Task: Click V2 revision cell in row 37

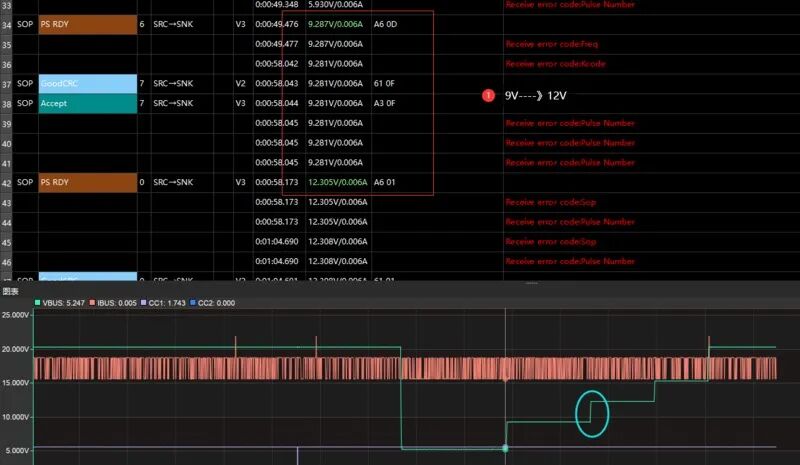Action: point(240,83)
